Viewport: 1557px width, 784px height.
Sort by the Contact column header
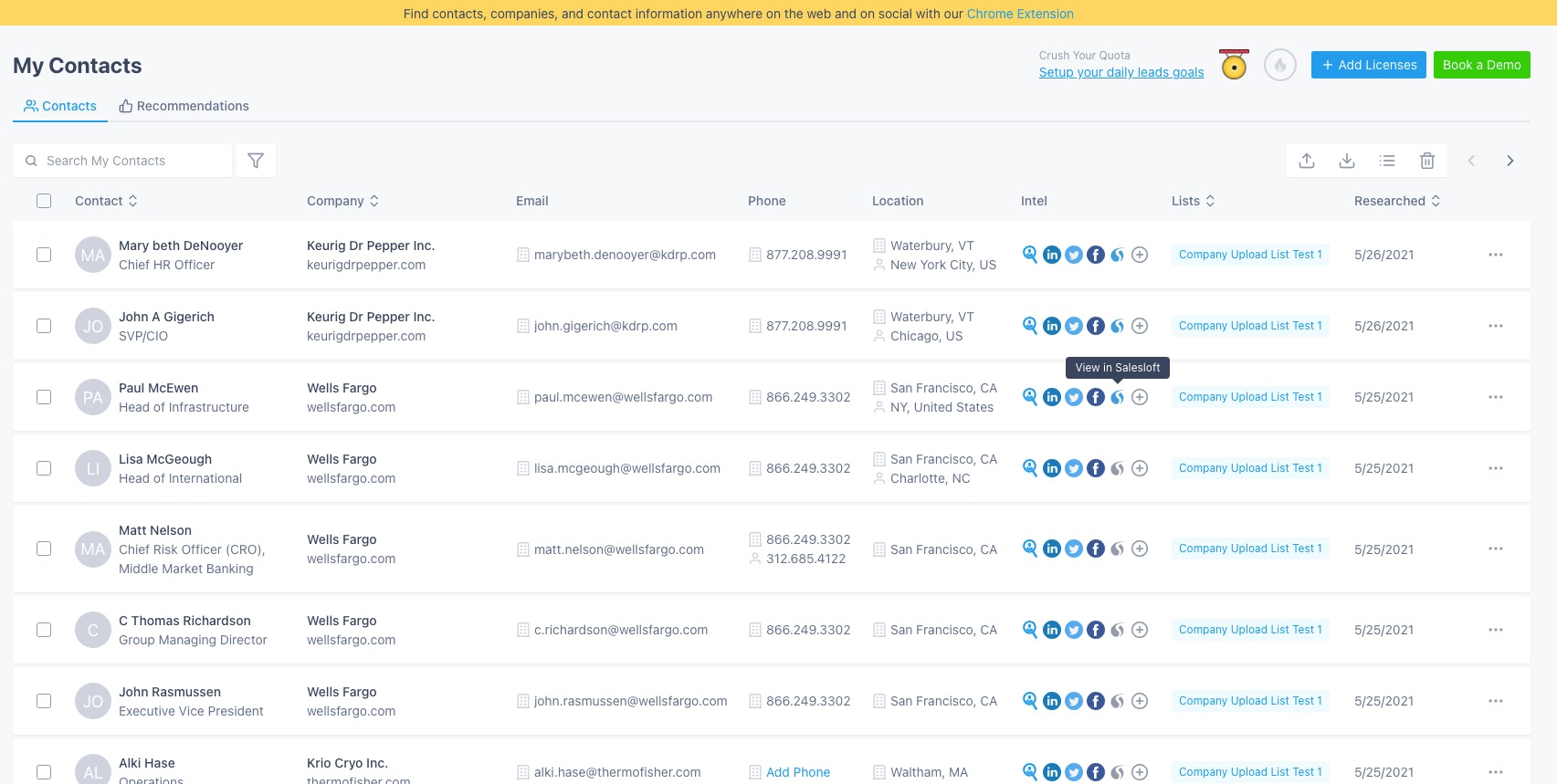(x=106, y=201)
